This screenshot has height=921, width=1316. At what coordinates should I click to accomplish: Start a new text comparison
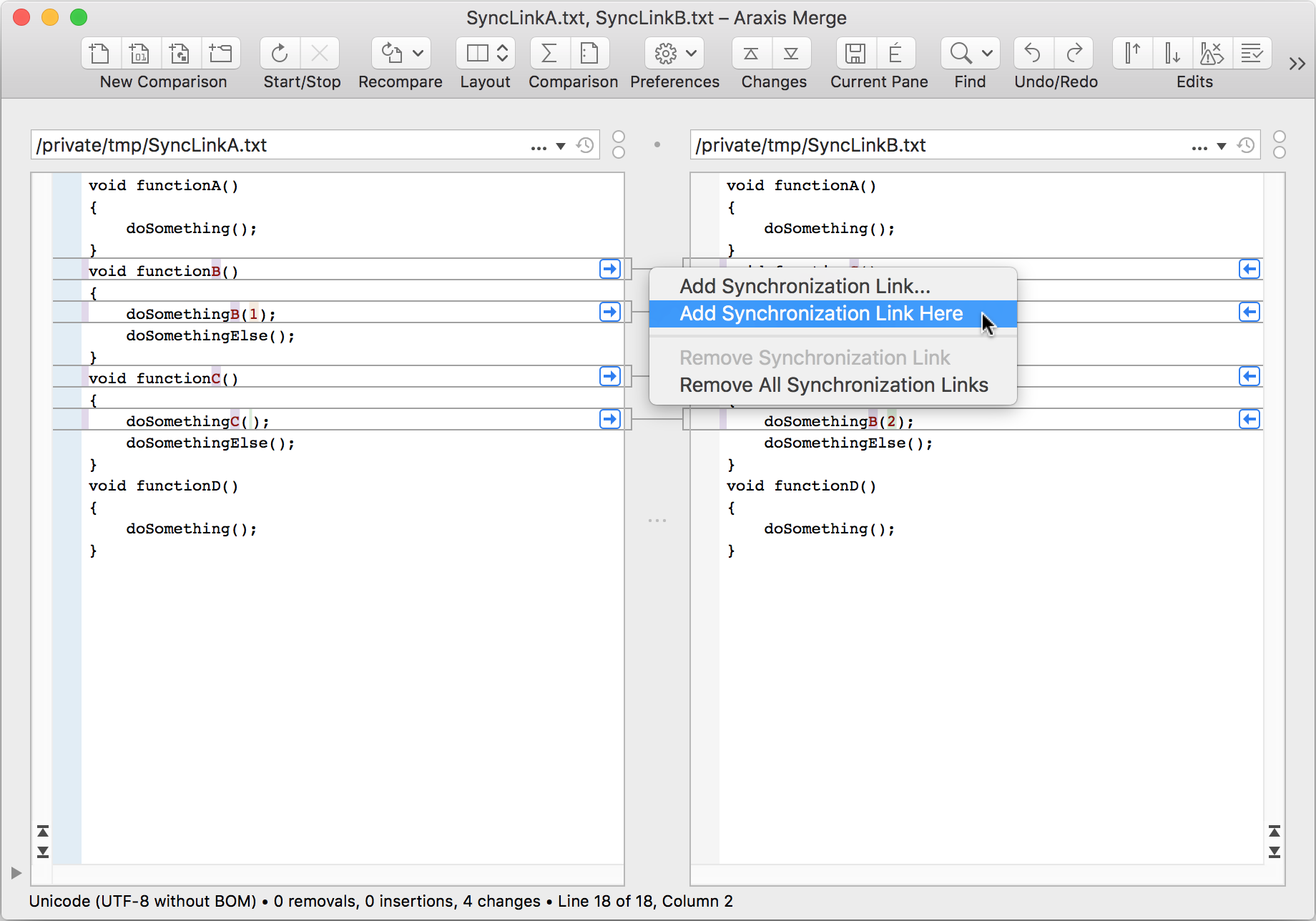click(x=99, y=53)
